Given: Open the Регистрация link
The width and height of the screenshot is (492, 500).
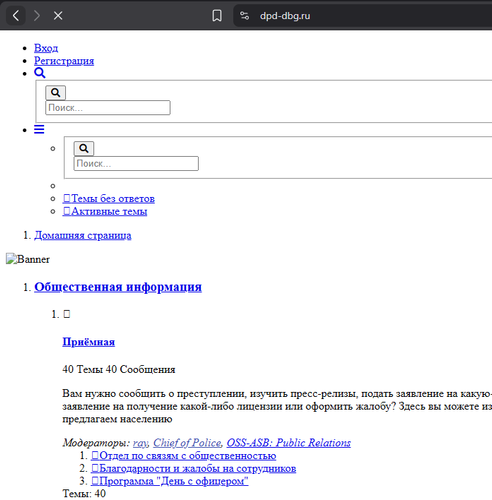Looking at the screenshot, I should click(64, 61).
